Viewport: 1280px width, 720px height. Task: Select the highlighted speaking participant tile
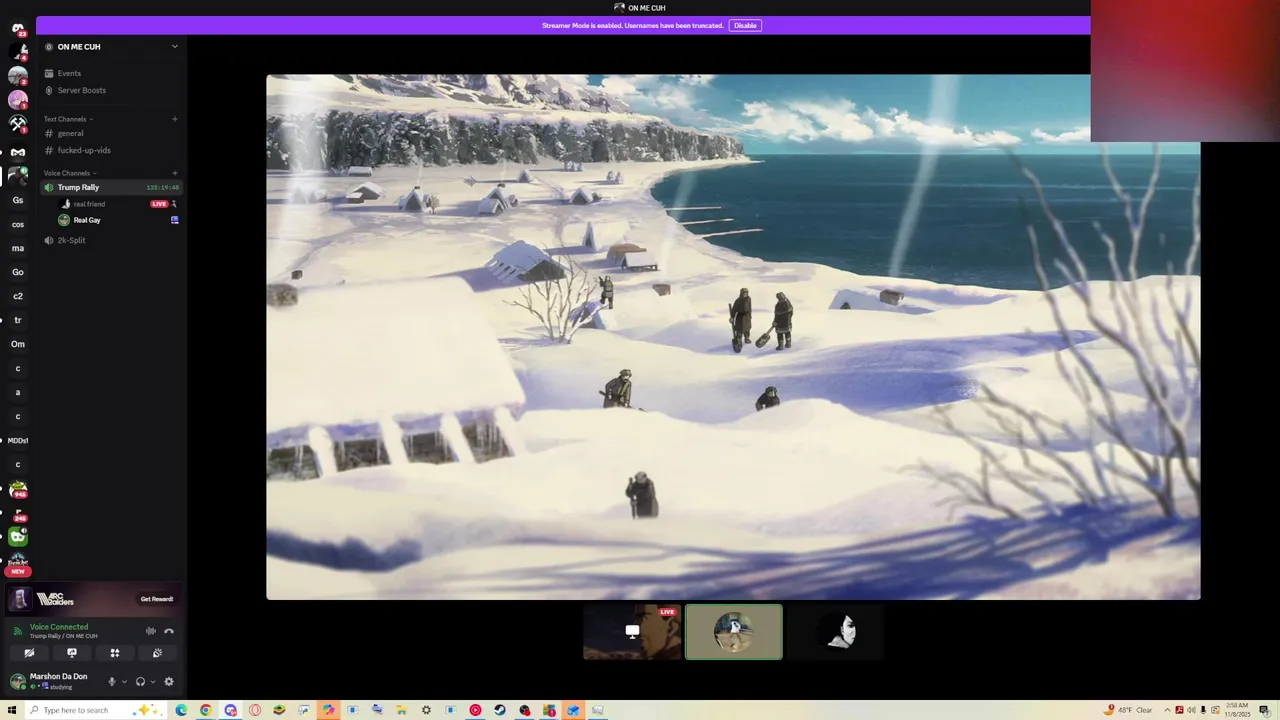[x=734, y=632]
